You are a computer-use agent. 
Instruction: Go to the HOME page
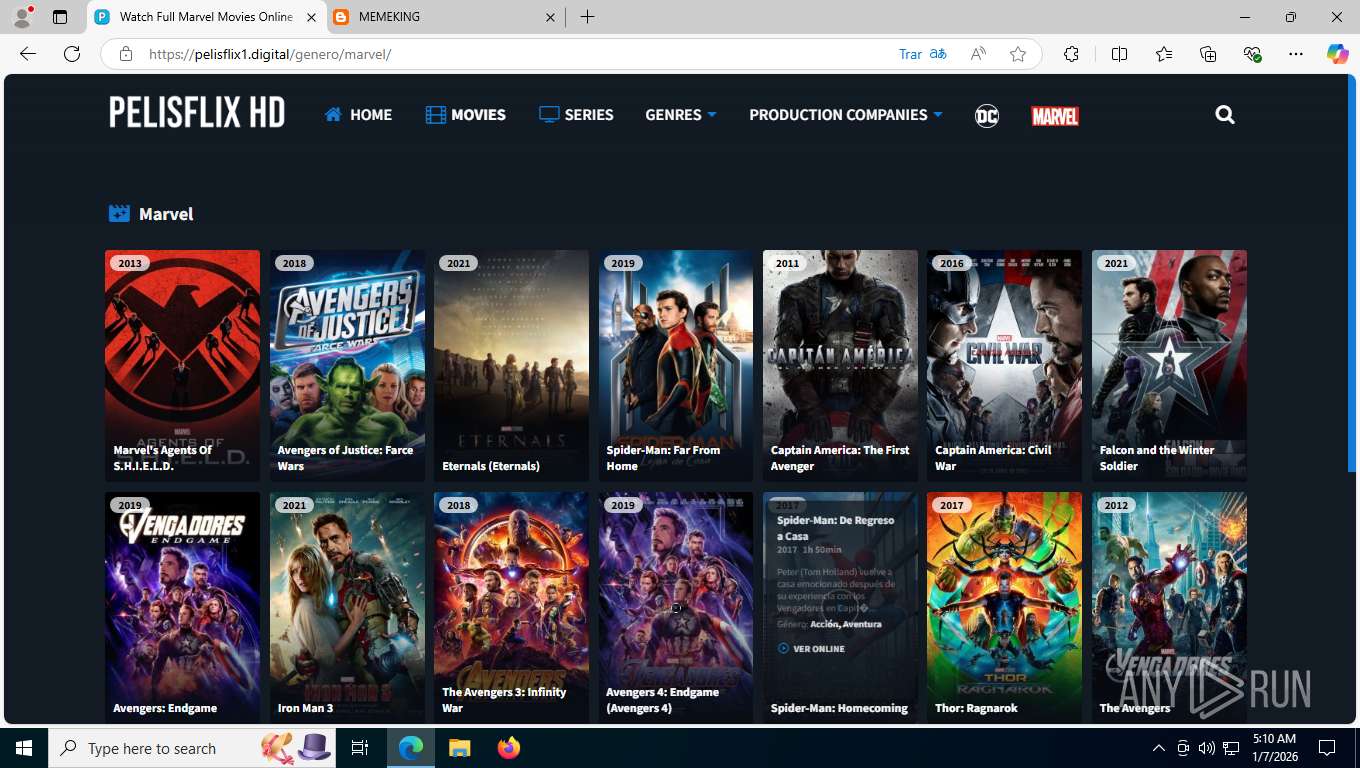click(358, 115)
